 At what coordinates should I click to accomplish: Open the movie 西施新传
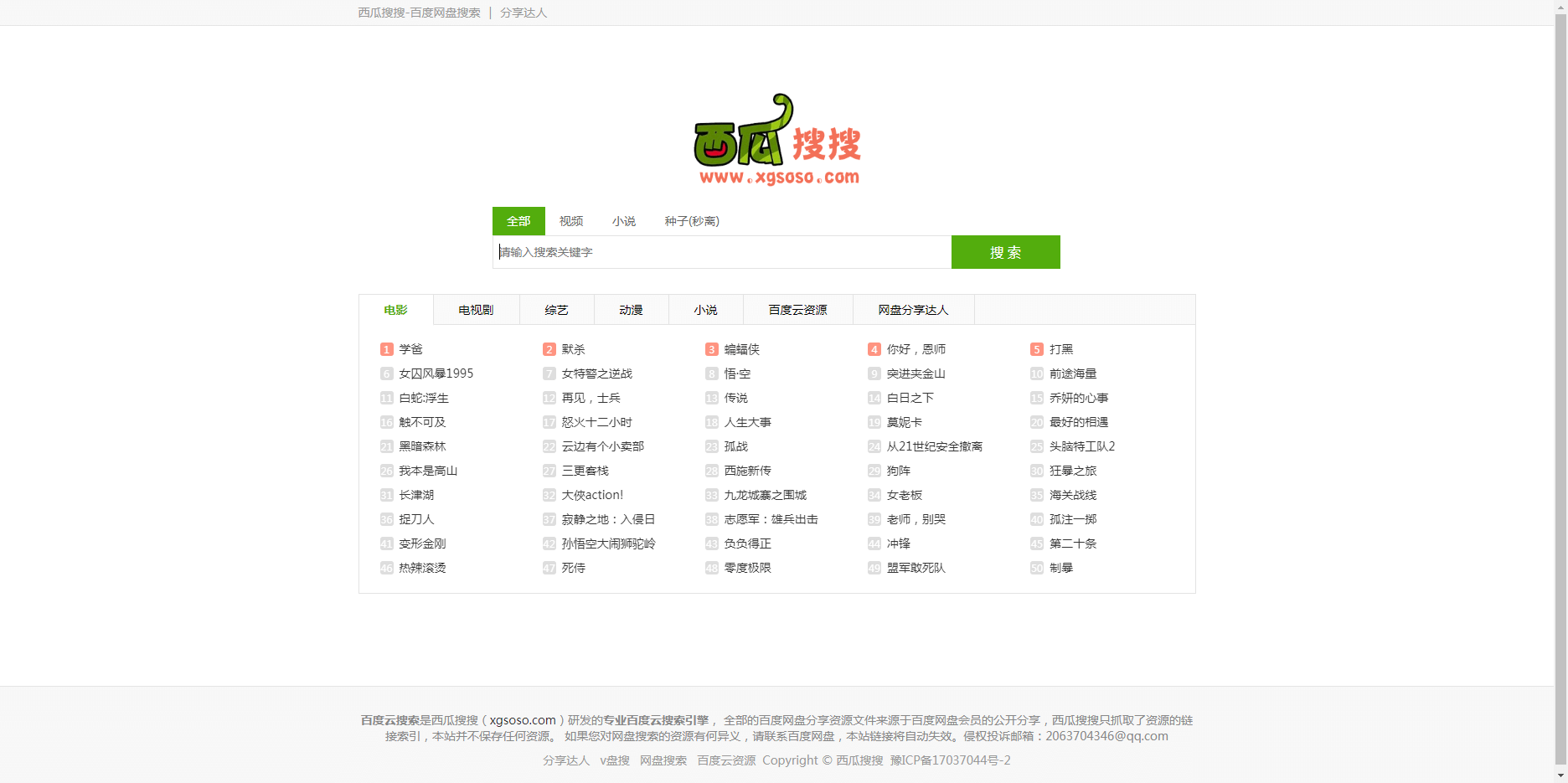click(x=748, y=471)
